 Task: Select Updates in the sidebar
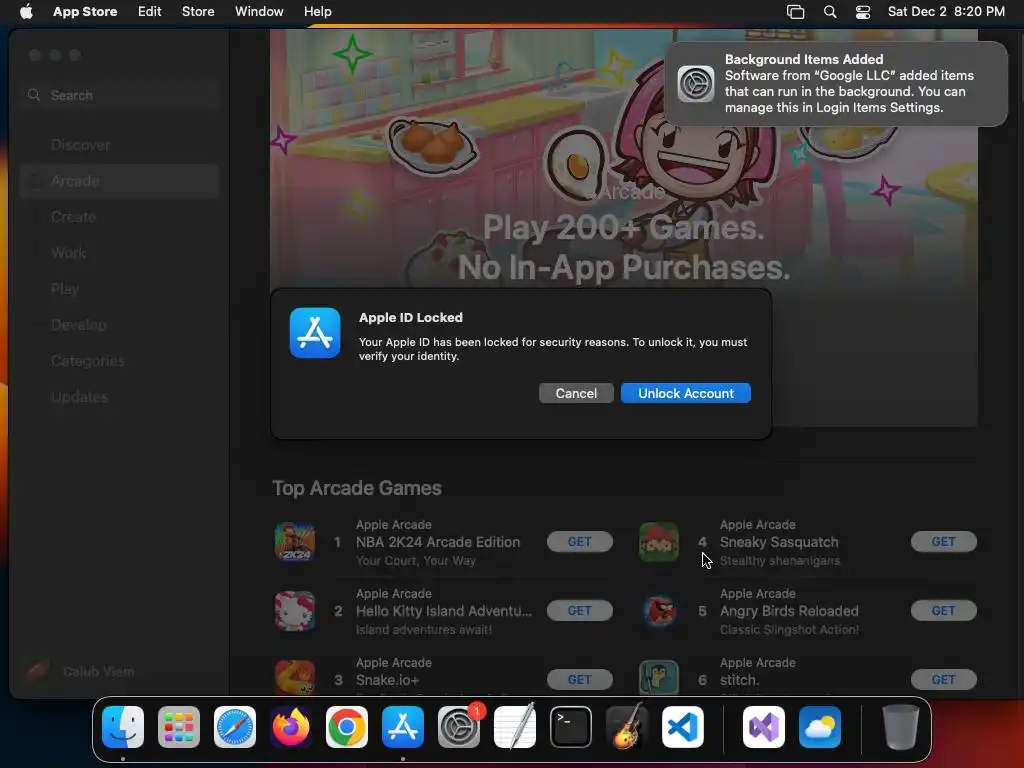[x=119, y=396]
